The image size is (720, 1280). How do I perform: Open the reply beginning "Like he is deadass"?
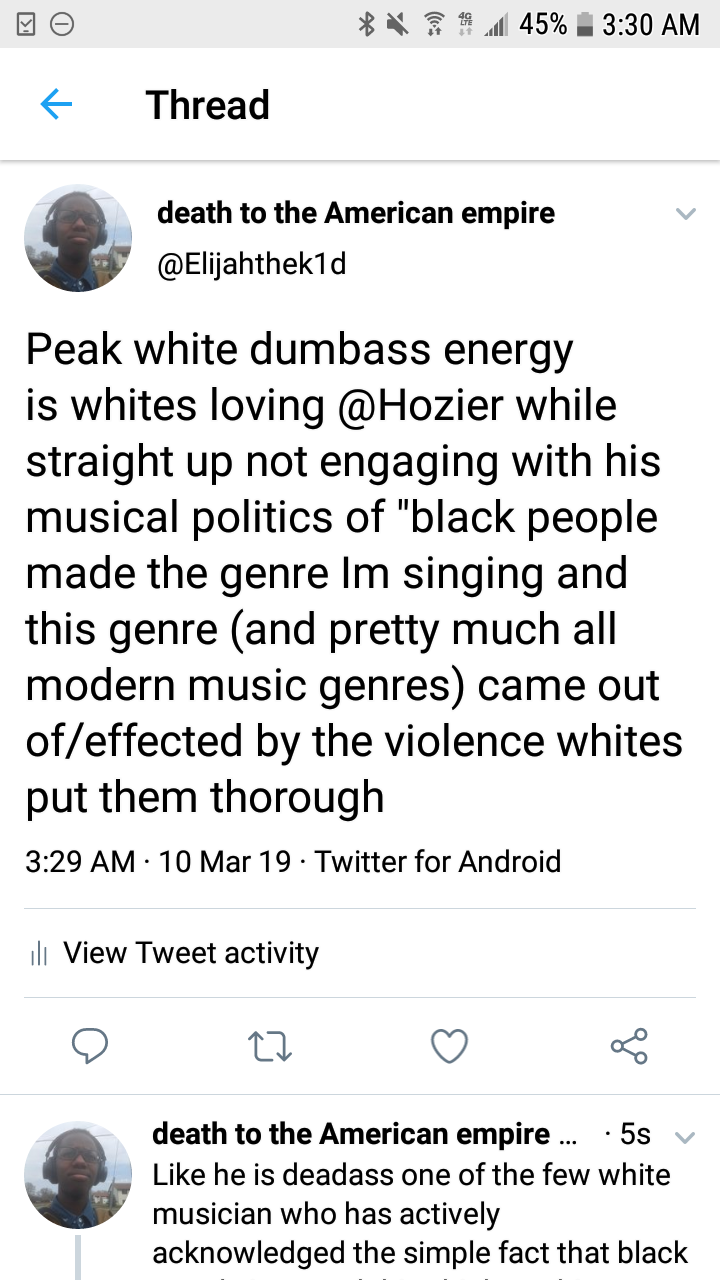[420, 1214]
